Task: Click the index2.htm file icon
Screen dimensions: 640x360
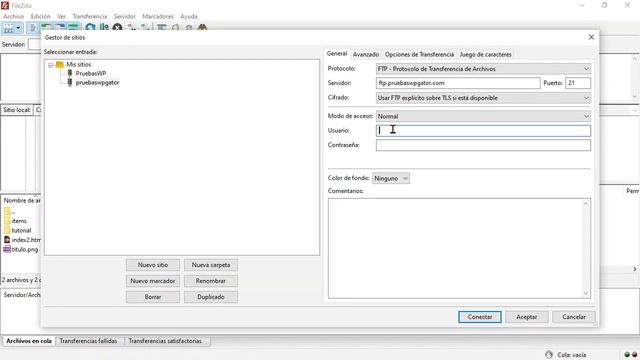Action: [7, 240]
